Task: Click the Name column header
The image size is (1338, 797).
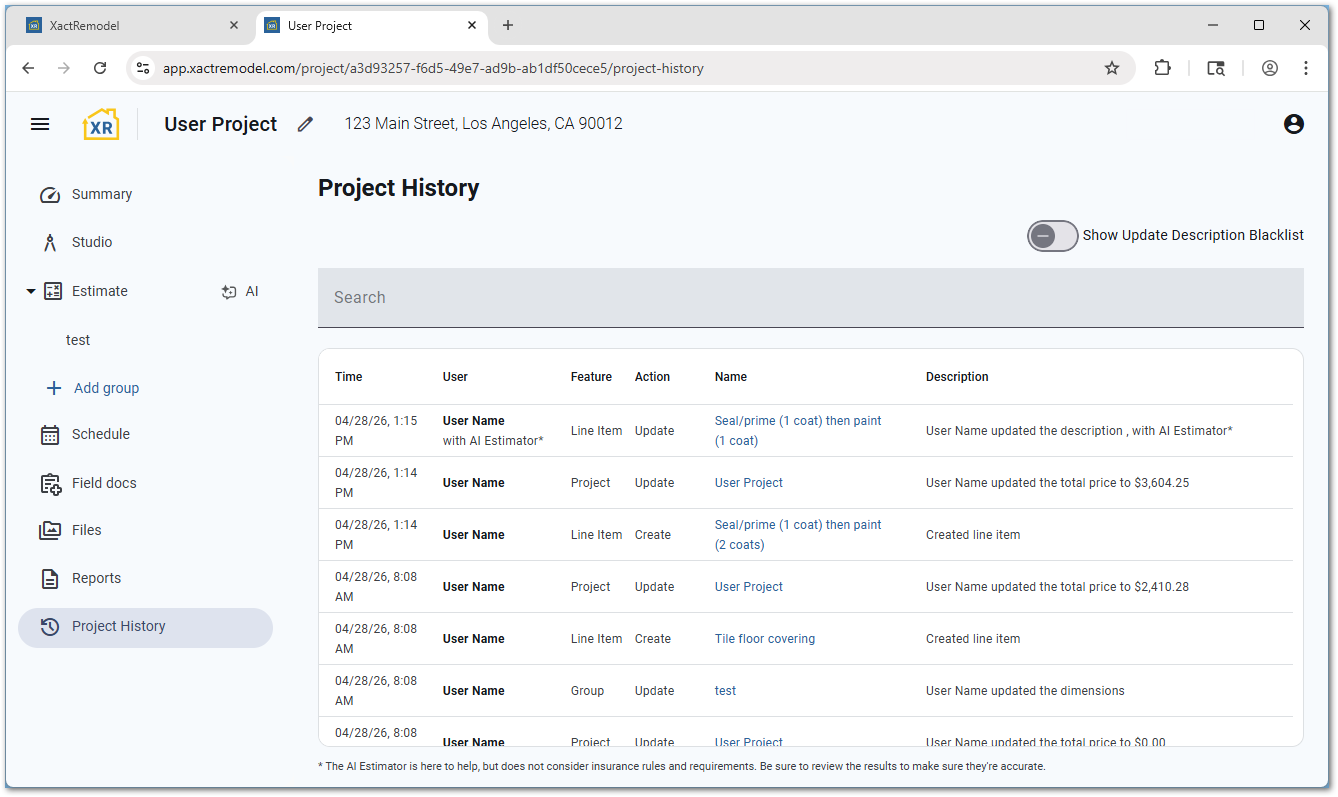Action: click(x=731, y=377)
